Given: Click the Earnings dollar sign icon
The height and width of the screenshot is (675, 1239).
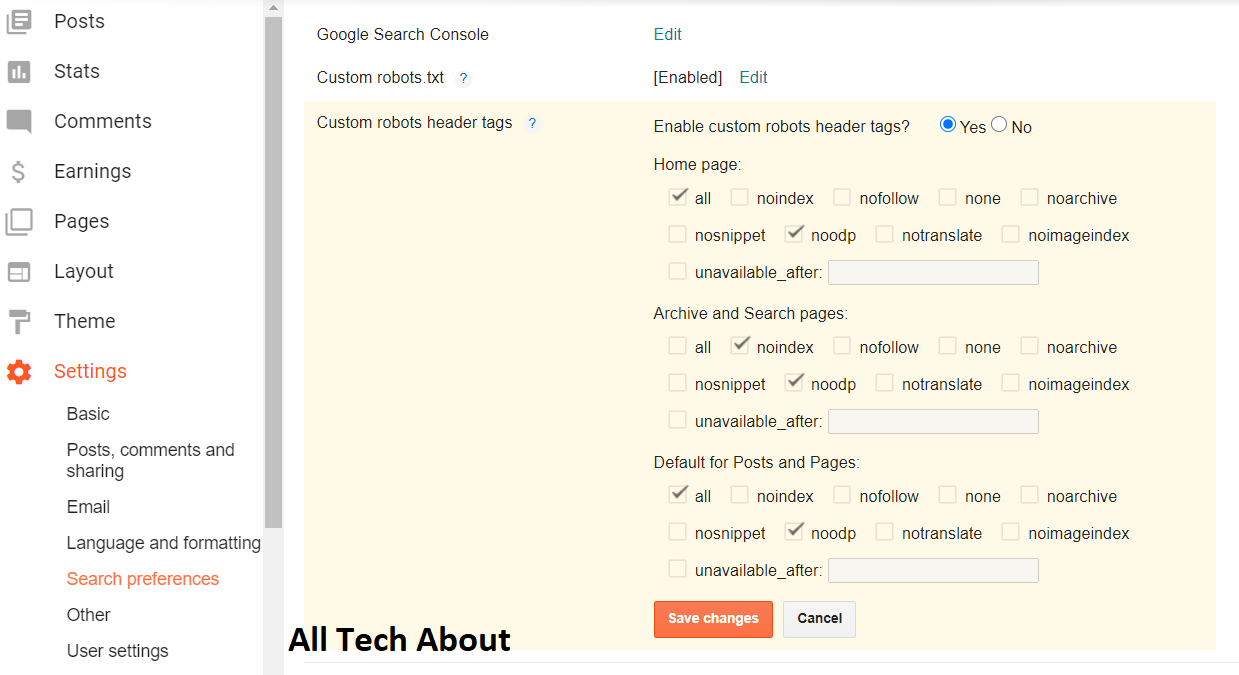Looking at the screenshot, I should [x=19, y=172].
